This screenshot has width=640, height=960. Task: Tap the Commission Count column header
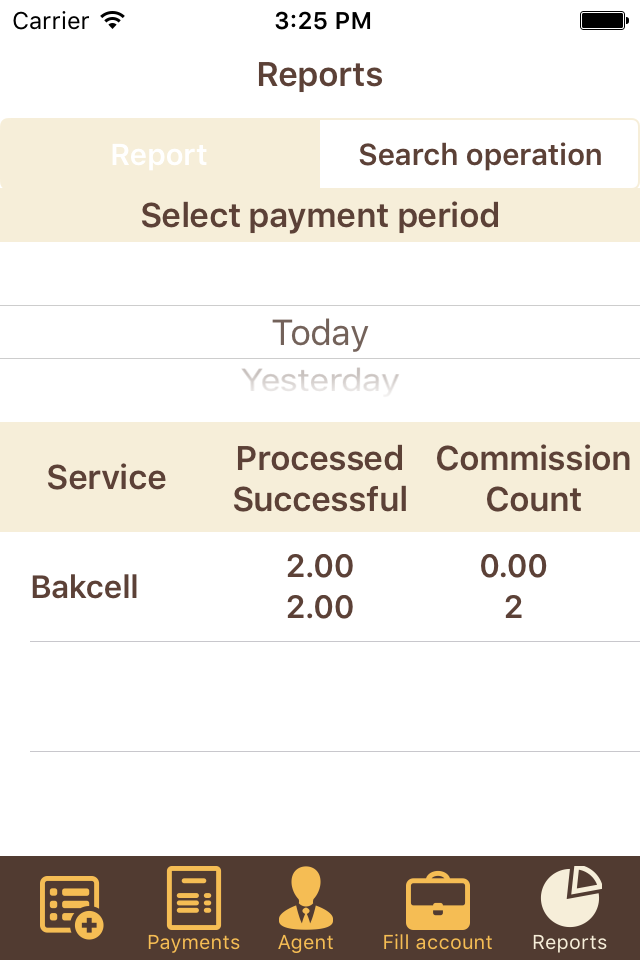[533, 478]
